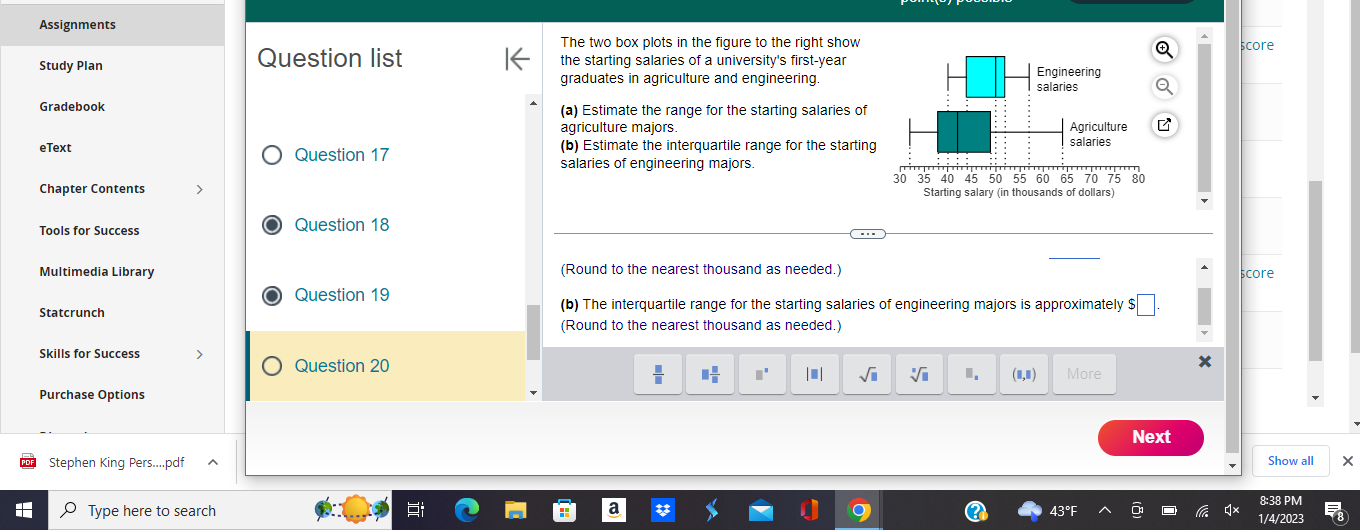Open the figure in a new window

pos(1163,125)
